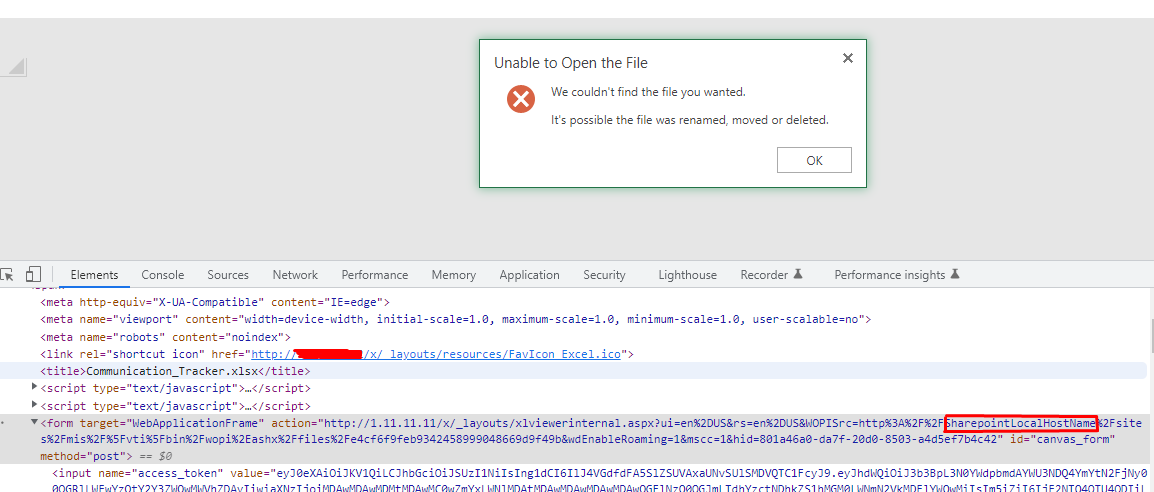Click the triangle corner icon in the spreadsheet area
The image size is (1154, 492).
(x=15, y=66)
